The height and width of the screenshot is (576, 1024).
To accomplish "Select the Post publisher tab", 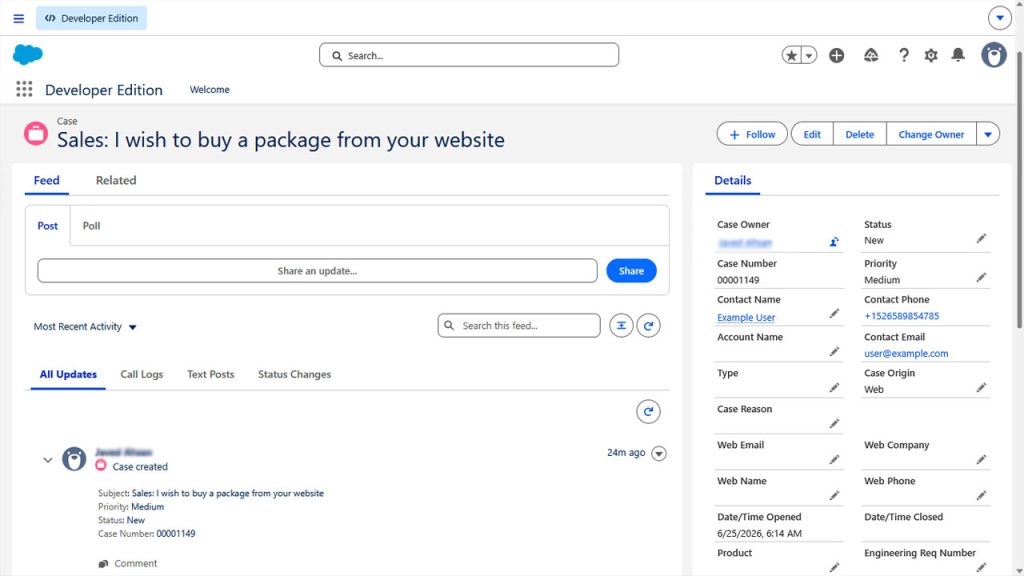I will 48,225.
